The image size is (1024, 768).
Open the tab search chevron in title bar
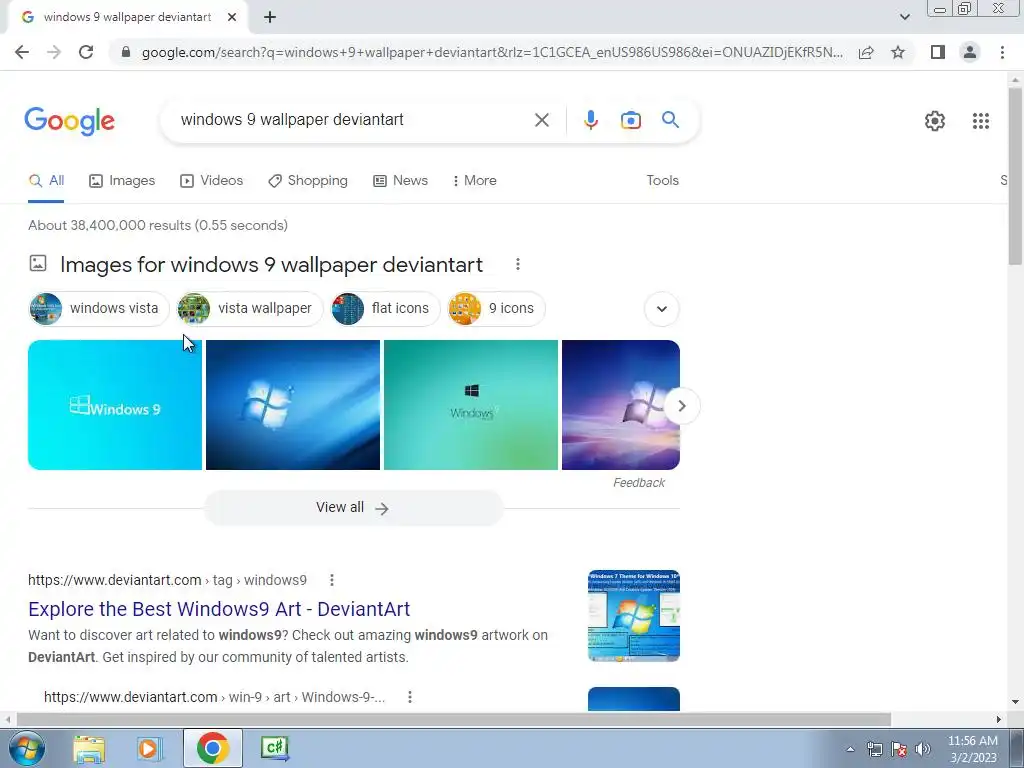[x=904, y=18]
